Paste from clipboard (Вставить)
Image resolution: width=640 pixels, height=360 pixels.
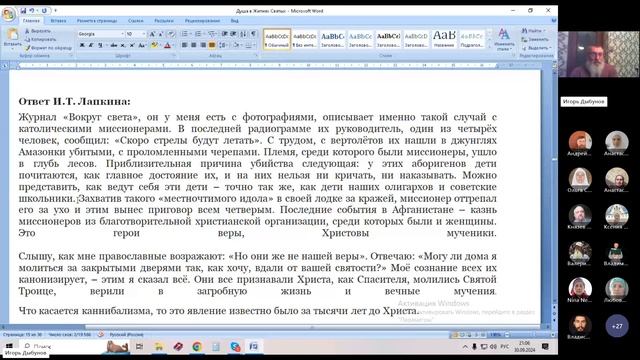click(12, 38)
